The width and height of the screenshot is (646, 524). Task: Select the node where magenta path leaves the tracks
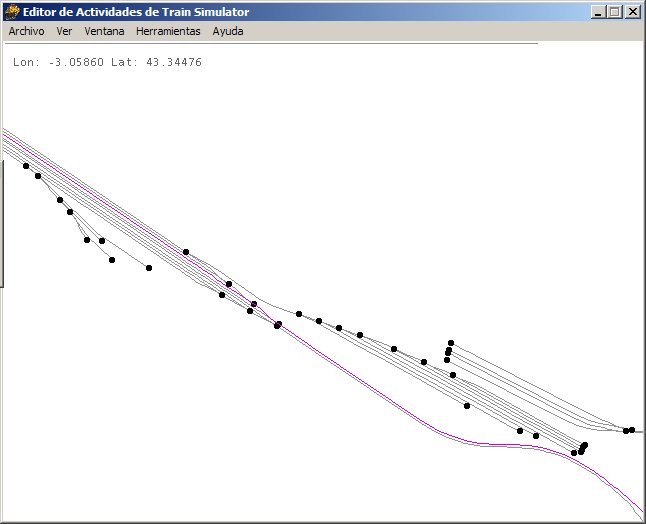pos(277,325)
